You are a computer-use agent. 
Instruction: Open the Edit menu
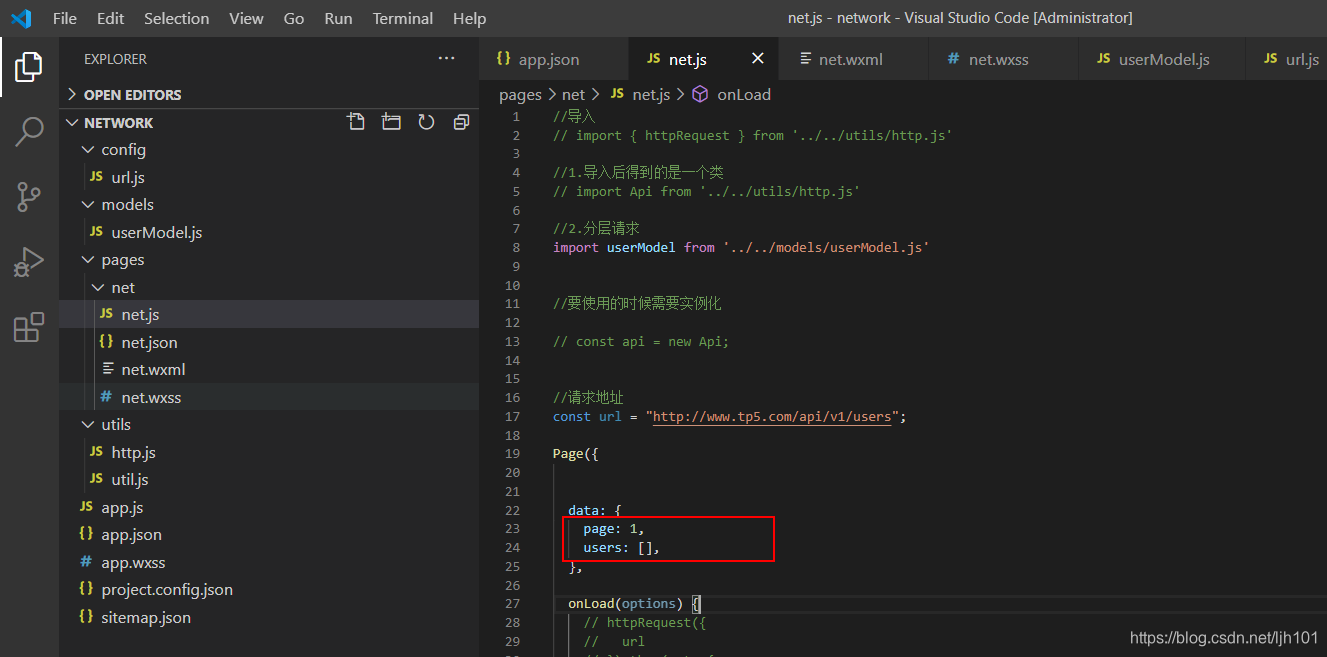point(111,18)
